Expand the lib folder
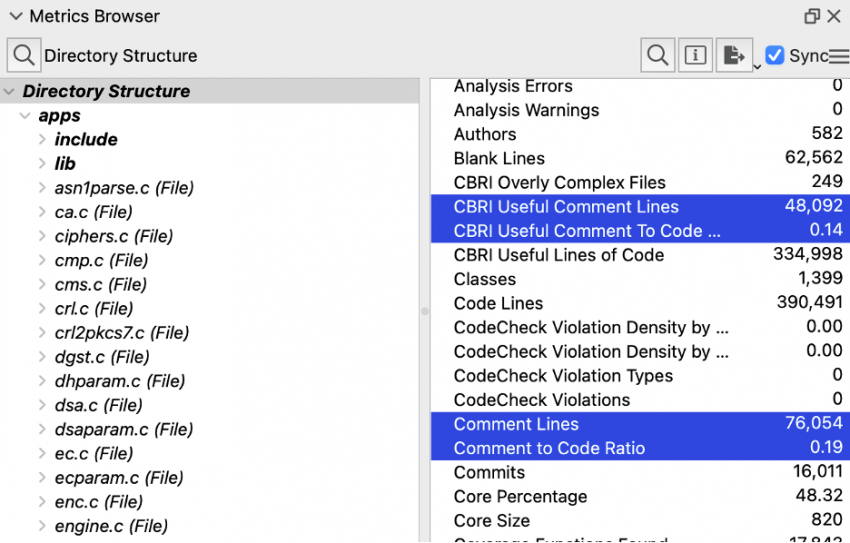The image size is (850, 543). [42, 163]
